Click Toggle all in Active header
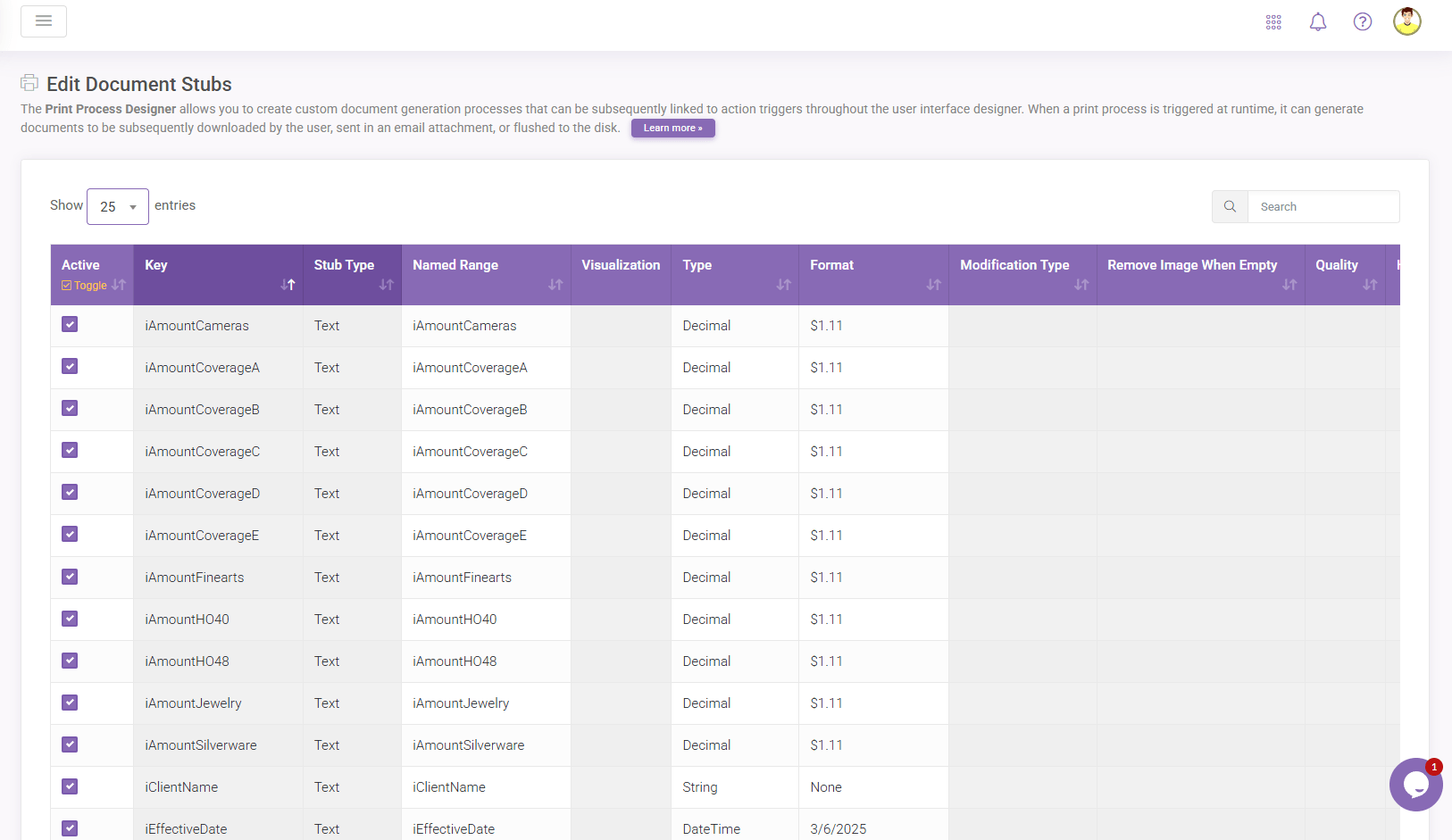1452x840 pixels. coord(85,286)
